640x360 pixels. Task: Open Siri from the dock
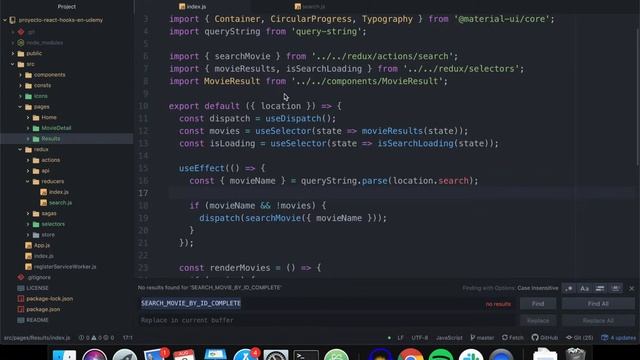(x=94, y=355)
